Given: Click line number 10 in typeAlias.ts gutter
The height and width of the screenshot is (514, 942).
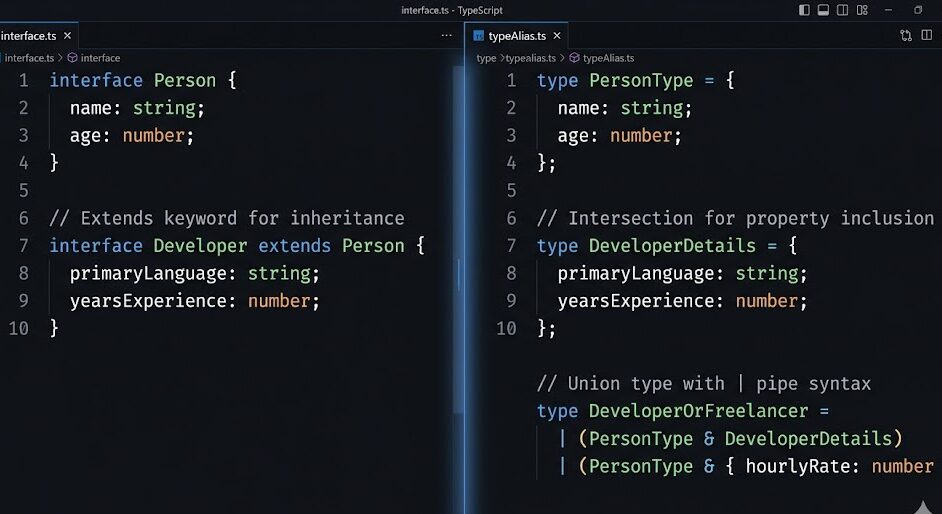Looking at the screenshot, I should click(506, 328).
